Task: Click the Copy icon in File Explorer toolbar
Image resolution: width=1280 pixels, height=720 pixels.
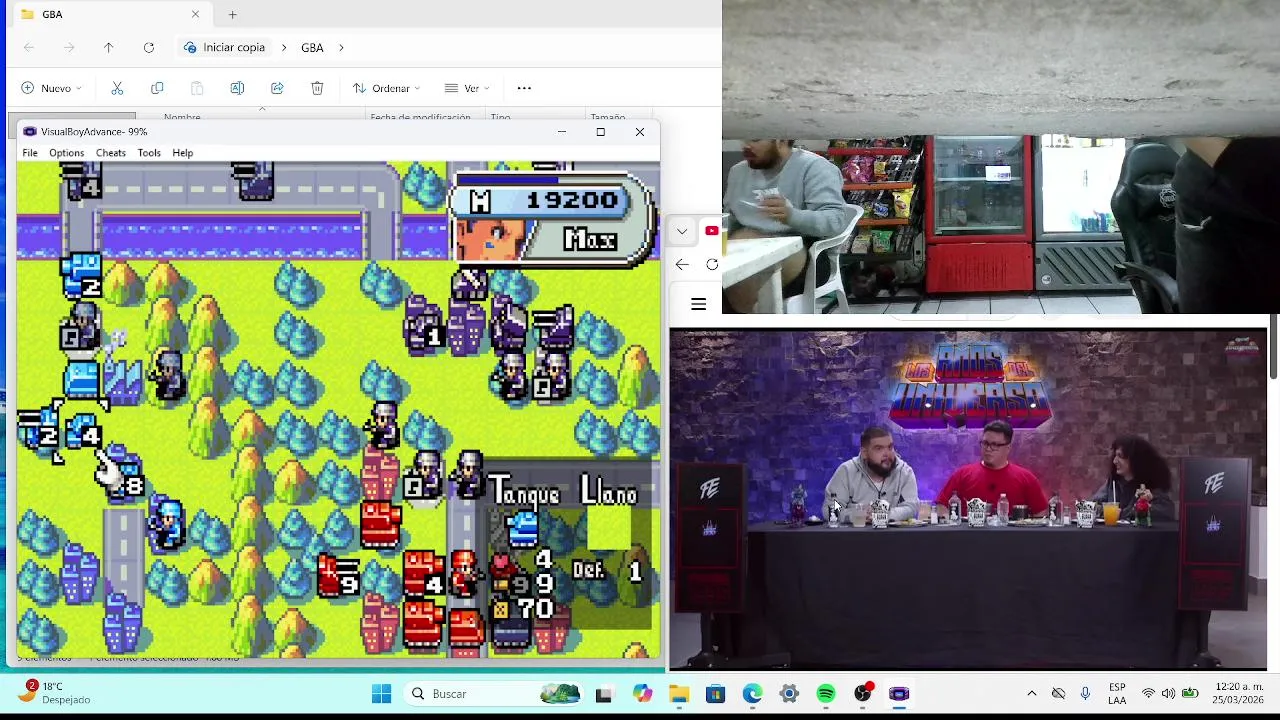Action: point(157,88)
